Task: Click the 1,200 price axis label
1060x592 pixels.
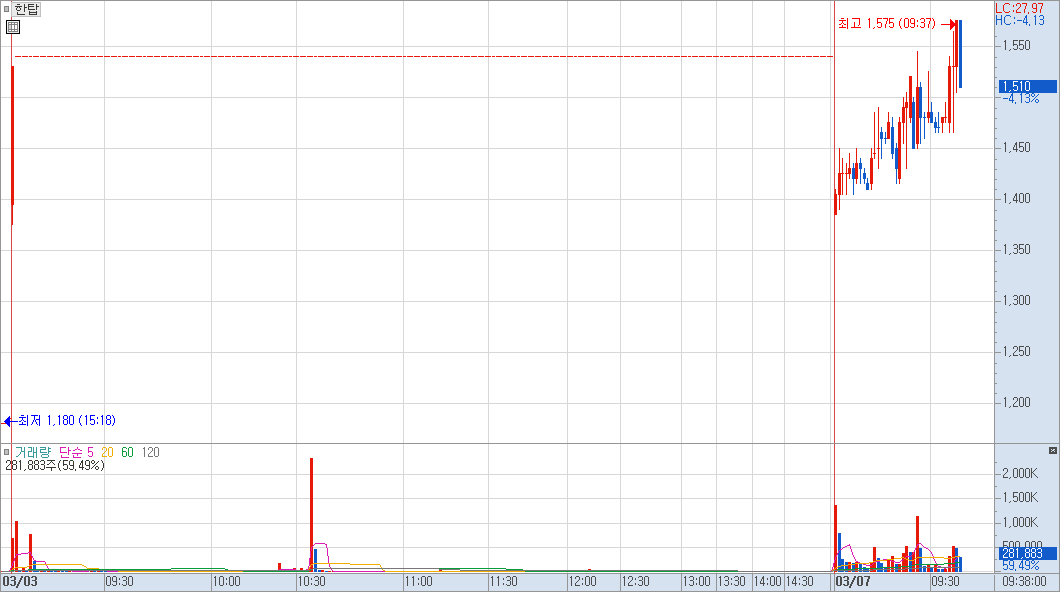Action: pyautogui.click(x=1016, y=402)
